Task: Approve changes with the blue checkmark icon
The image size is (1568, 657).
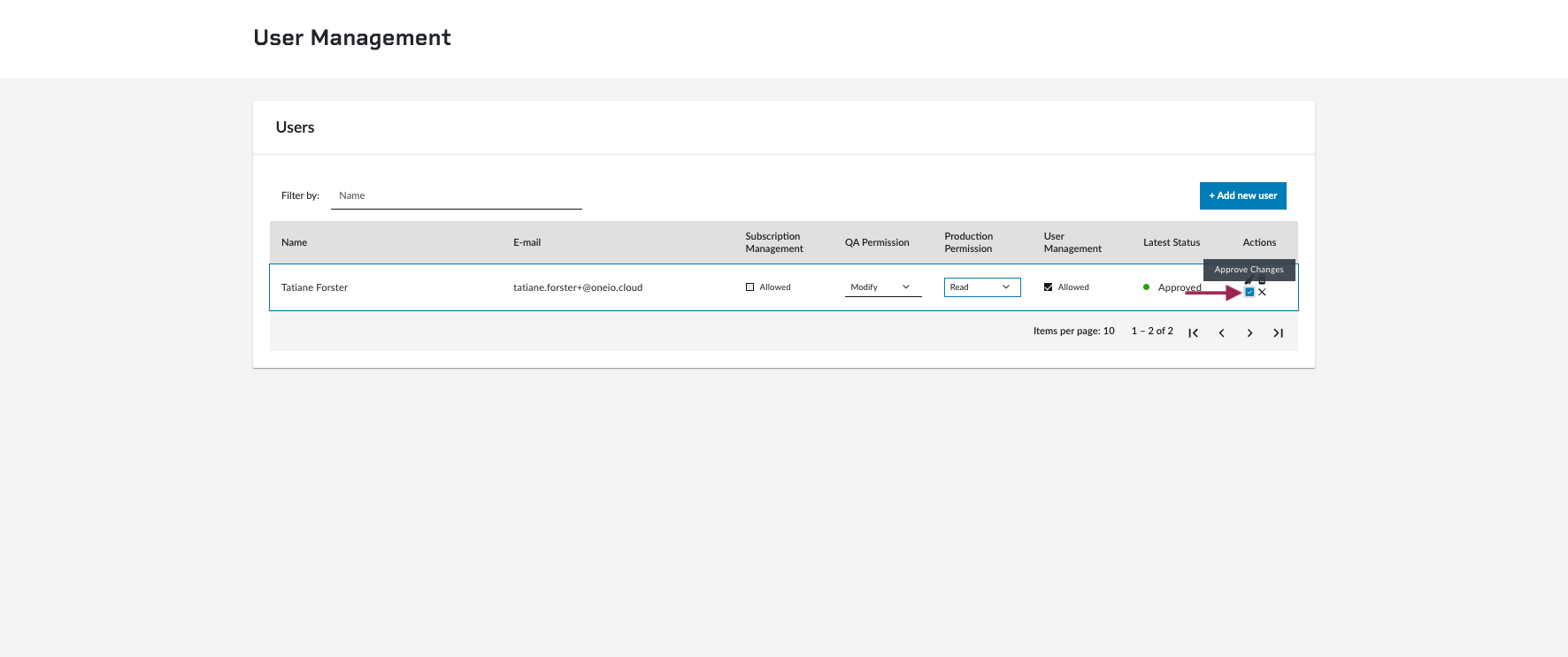Action: coord(1249,293)
